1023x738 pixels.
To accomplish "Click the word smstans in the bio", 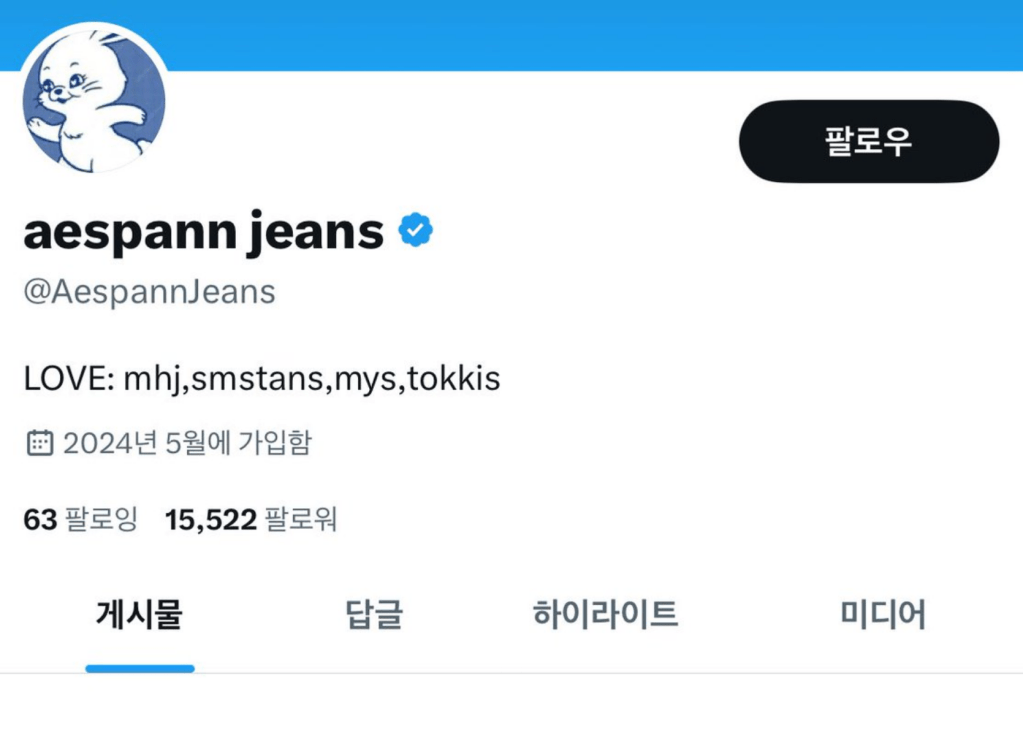I will [x=255, y=379].
